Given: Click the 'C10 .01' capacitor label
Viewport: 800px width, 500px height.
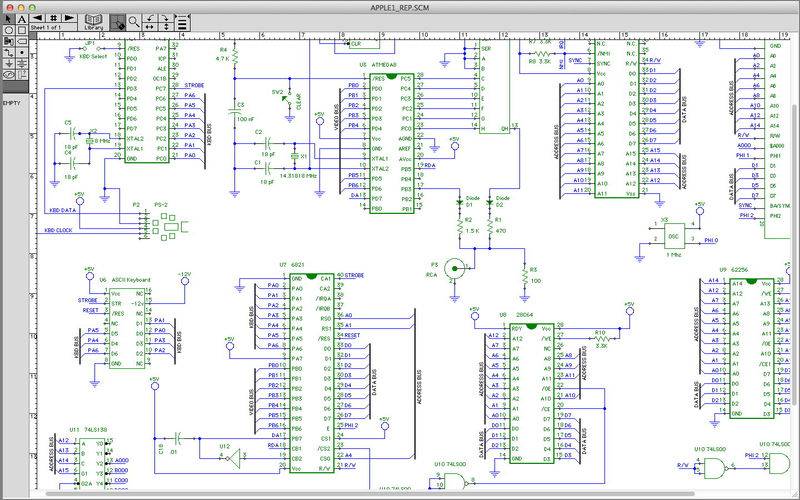Looking at the screenshot, I should (168, 451).
